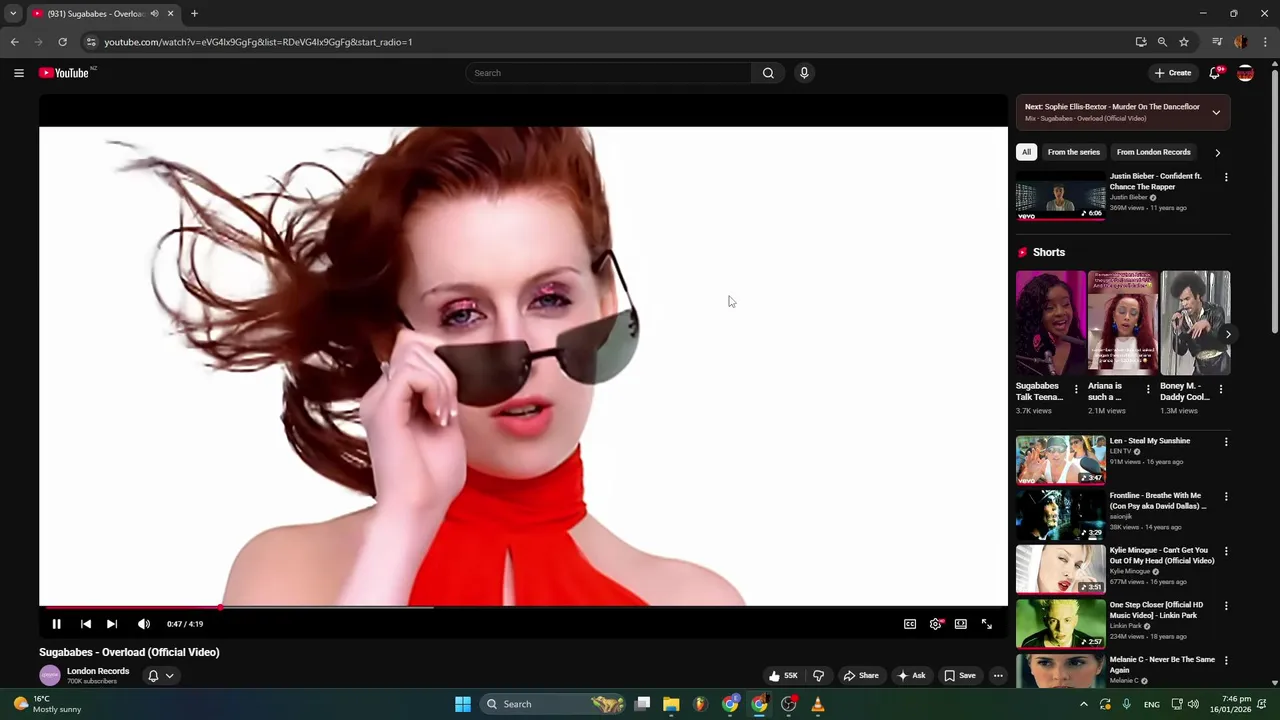Open notification preferences bell dropdown for channel
This screenshot has height=720, width=1280.
pos(160,676)
